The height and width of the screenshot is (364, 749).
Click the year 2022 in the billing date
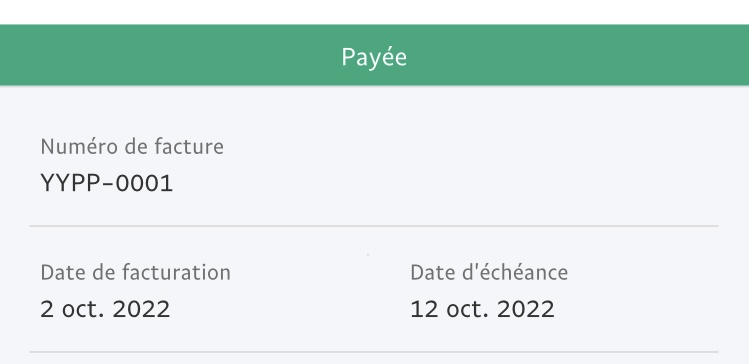(141, 309)
